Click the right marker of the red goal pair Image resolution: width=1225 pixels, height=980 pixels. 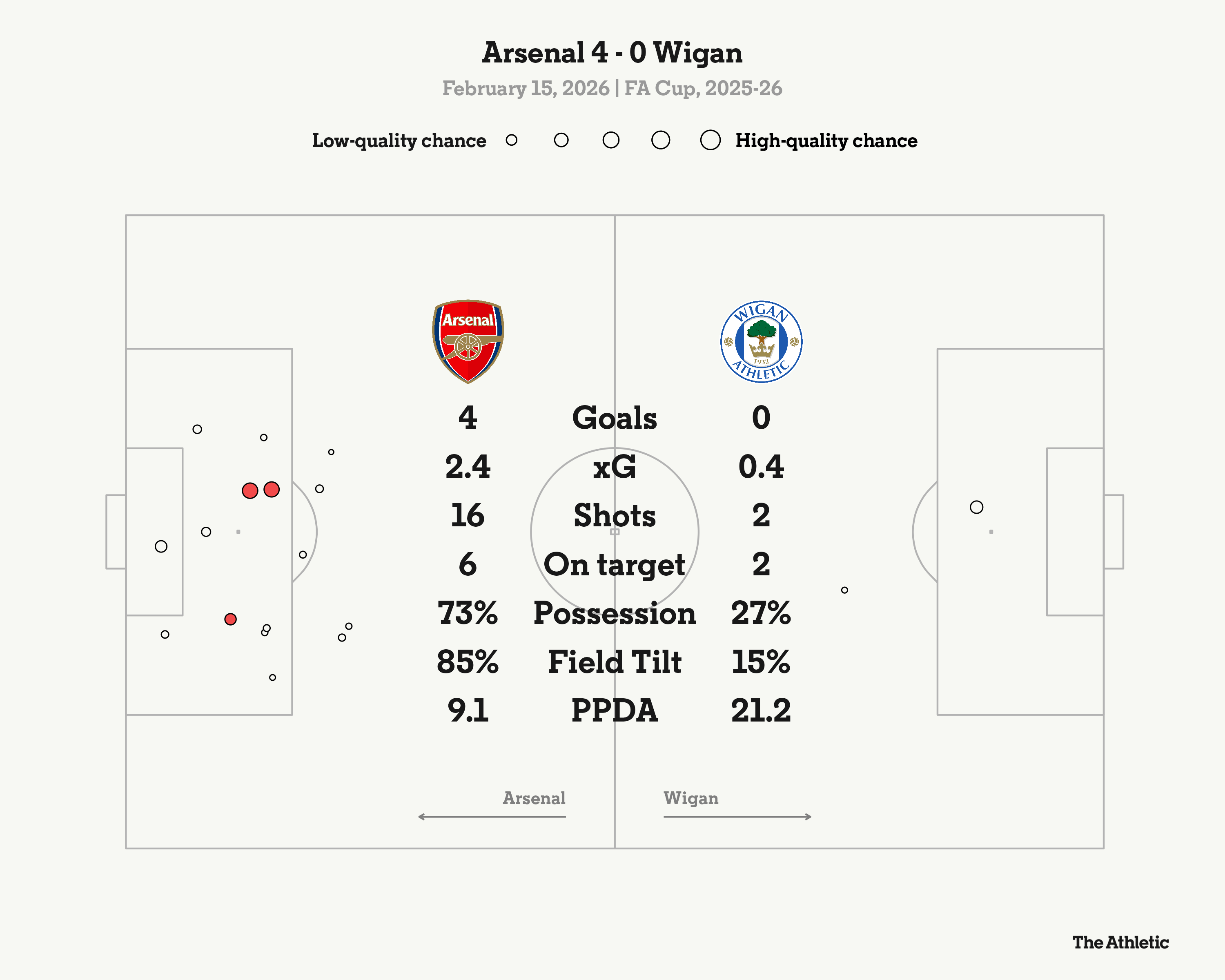click(272, 489)
